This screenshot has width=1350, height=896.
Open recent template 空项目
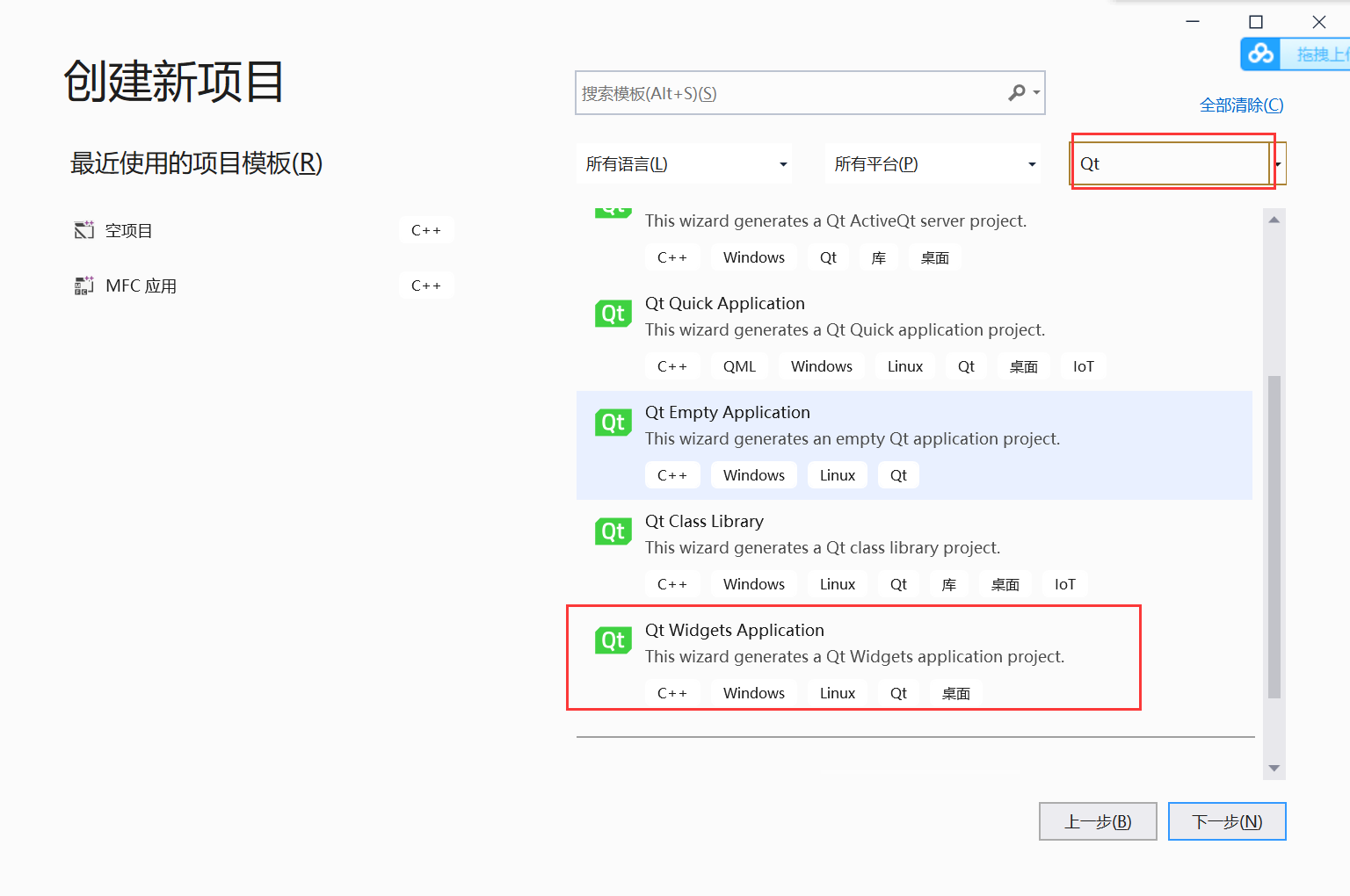[264, 230]
